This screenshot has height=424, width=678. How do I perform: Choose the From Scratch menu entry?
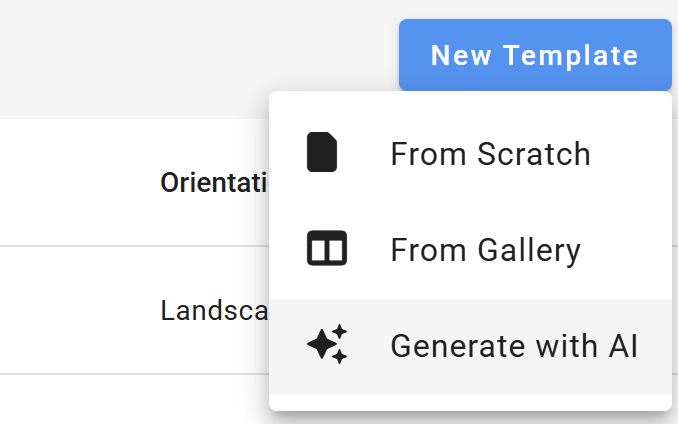pos(470,154)
